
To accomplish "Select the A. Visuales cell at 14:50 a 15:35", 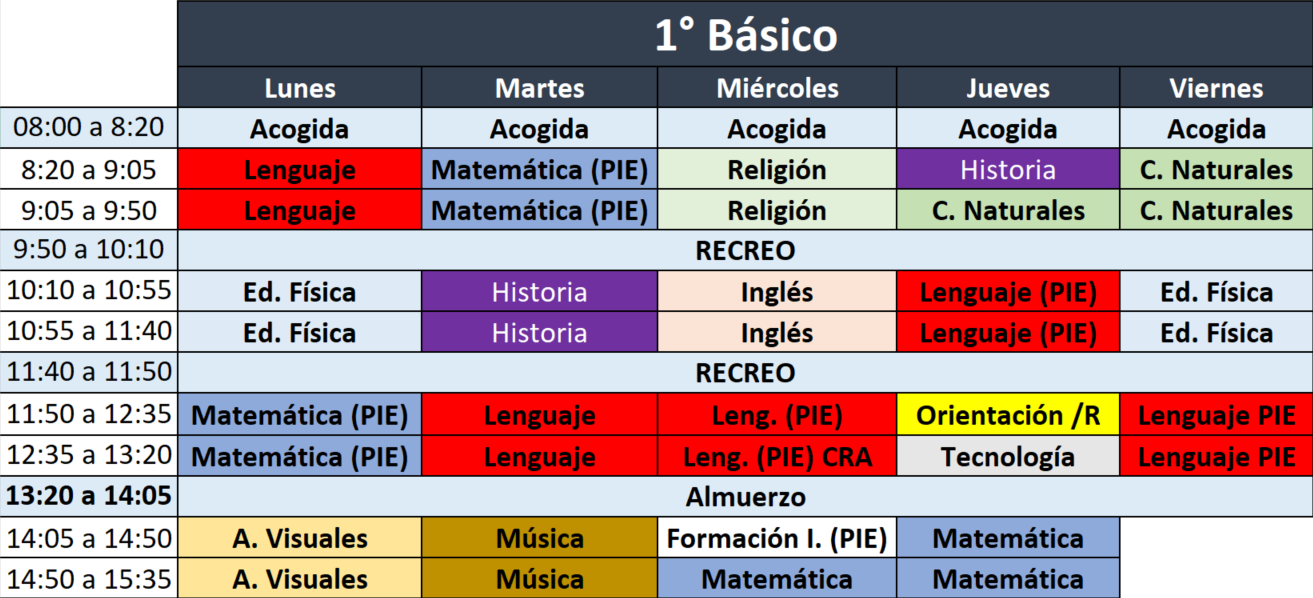I will (x=300, y=579).
